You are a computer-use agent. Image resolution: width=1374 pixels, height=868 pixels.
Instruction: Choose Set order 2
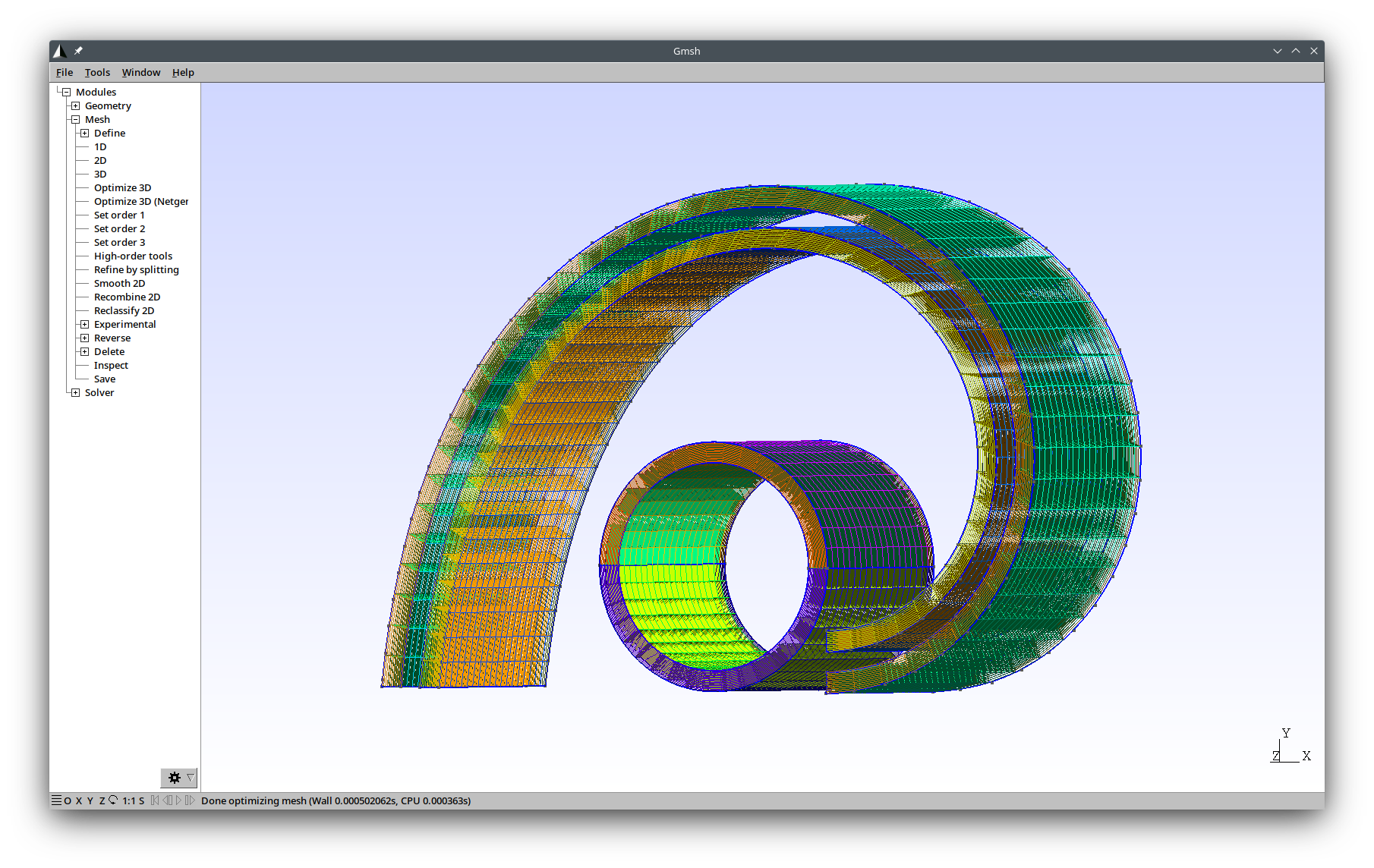119,229
